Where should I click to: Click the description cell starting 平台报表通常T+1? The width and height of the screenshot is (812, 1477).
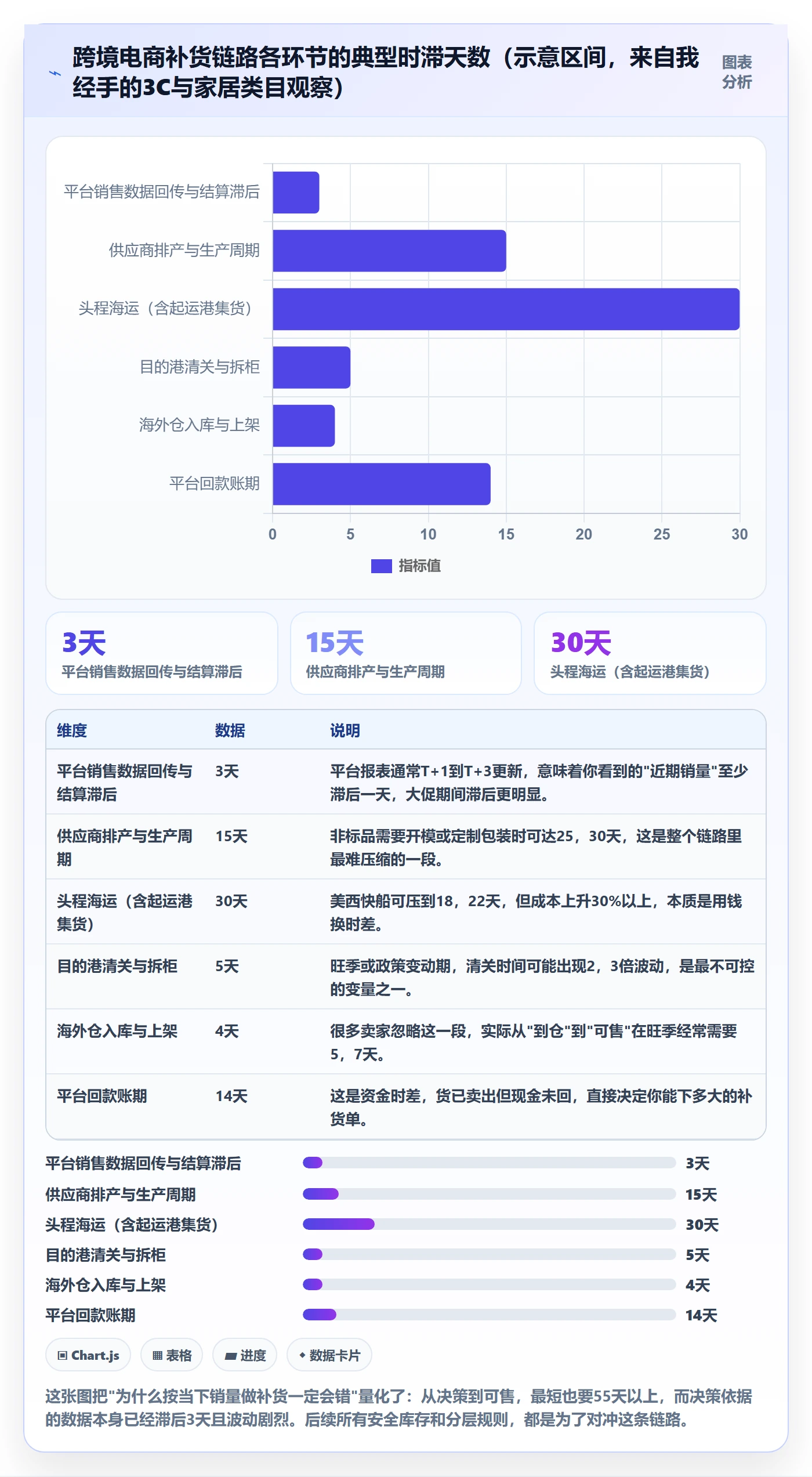click(539, 783)
